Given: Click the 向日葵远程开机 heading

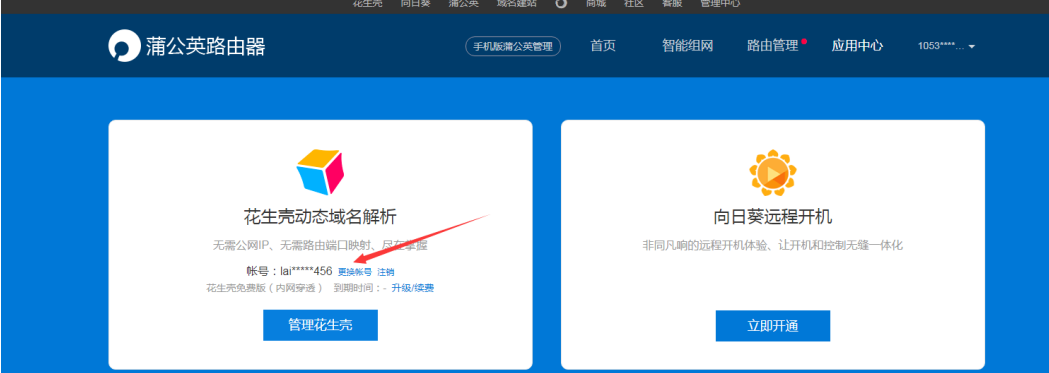Looking at the screenshot, I should tap(773, 218).
